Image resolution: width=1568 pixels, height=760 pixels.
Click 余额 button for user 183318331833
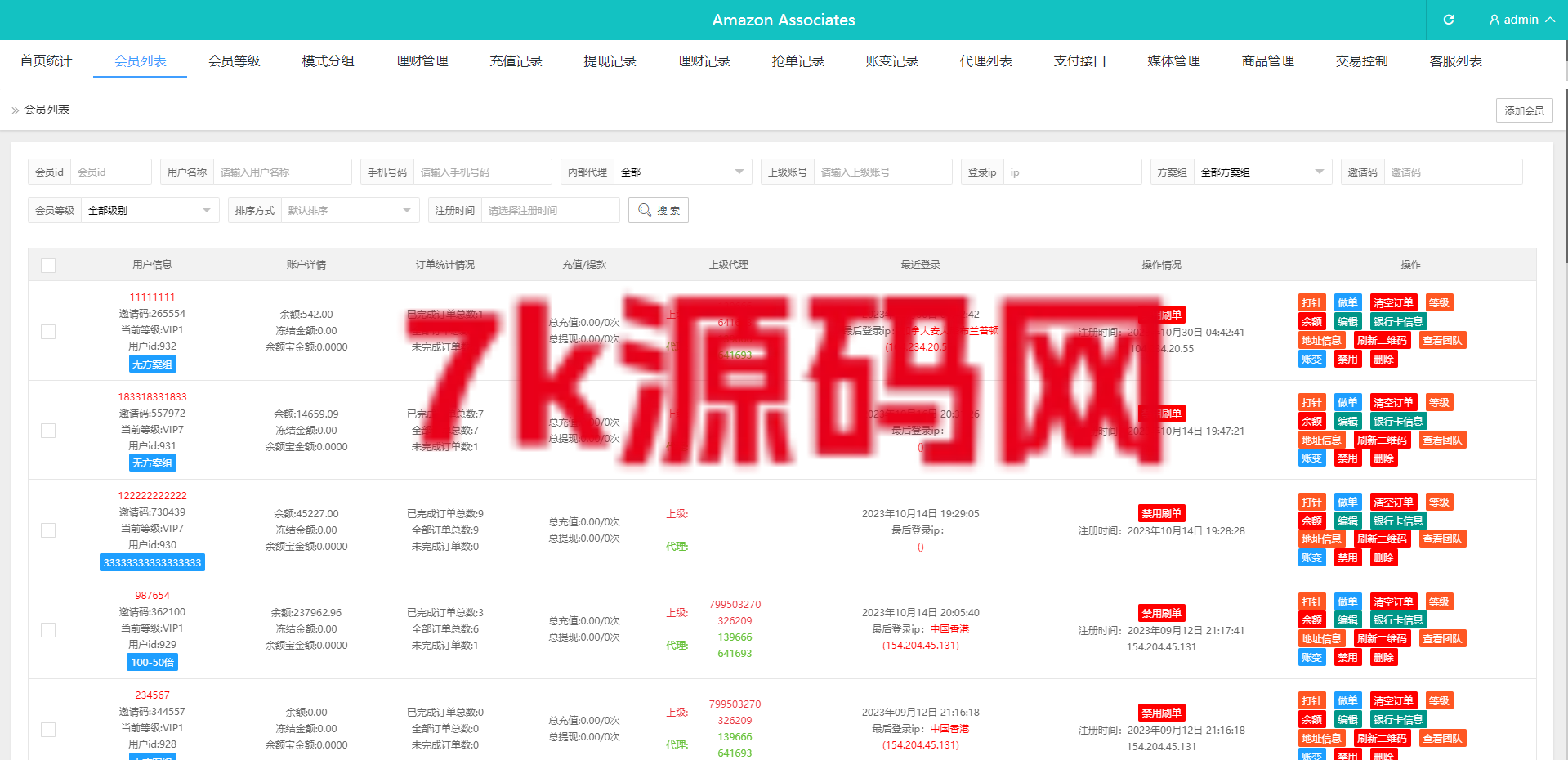[x=1311, y=422]
